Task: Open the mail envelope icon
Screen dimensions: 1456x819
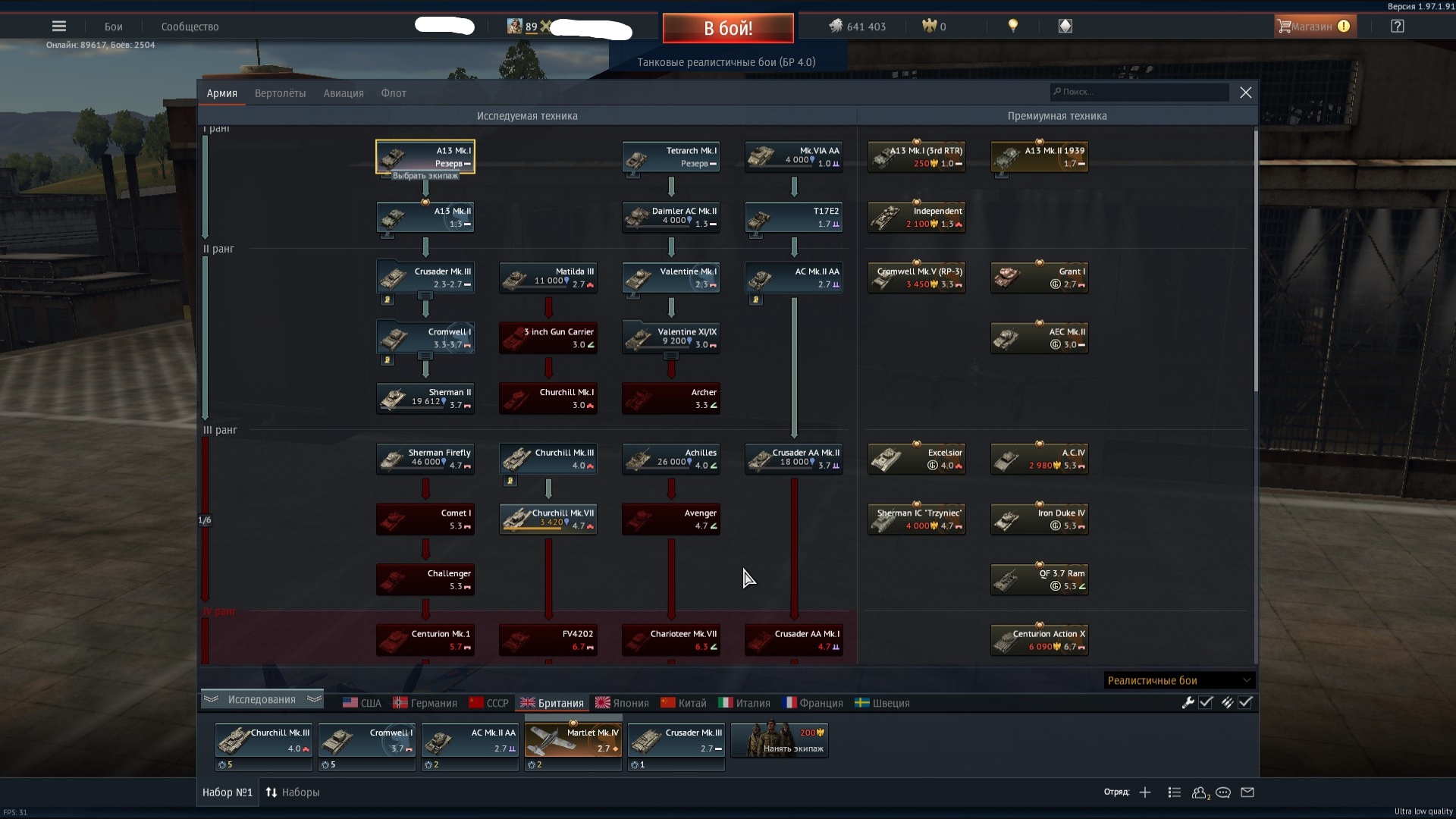Action: point(1247,792)
